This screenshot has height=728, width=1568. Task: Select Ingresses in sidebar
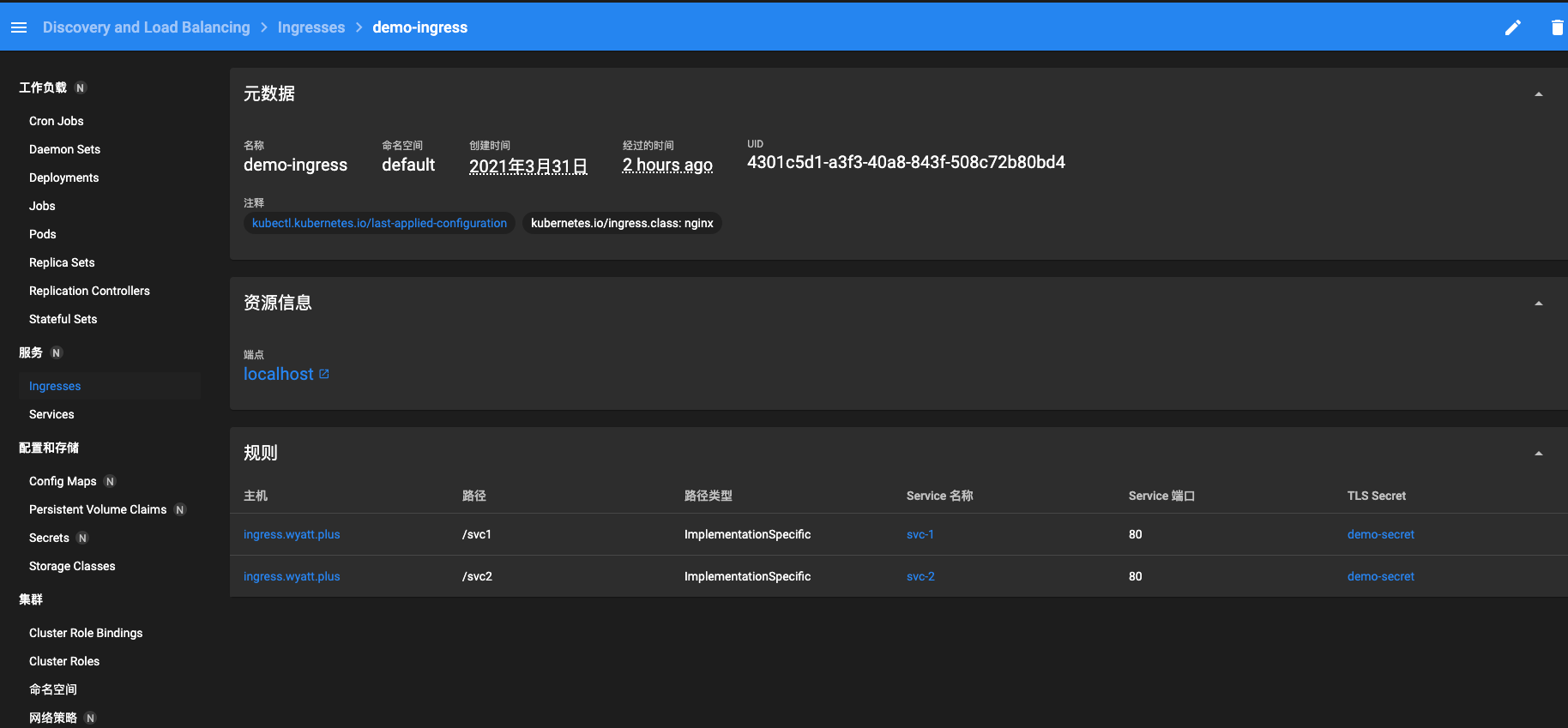point(110,386)
